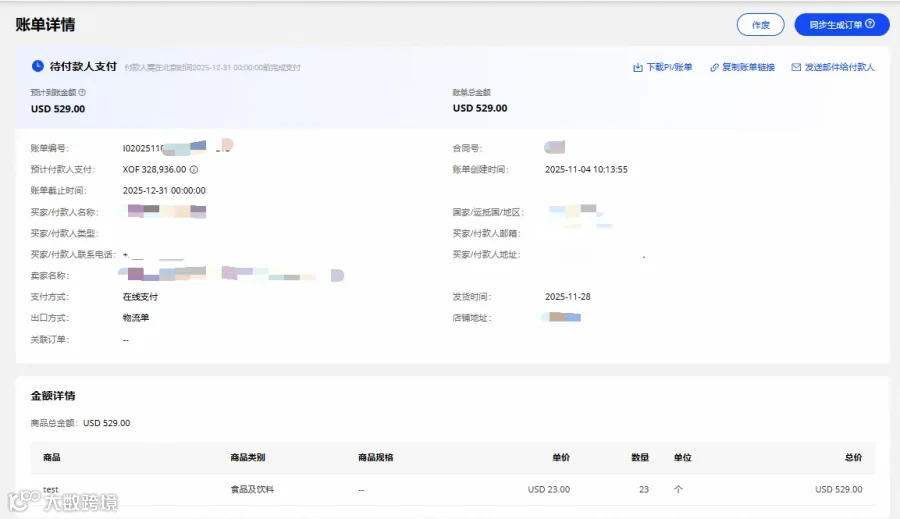The image size is (900, 519).
Task: Select the test product row name
Action: pos(51,490)
